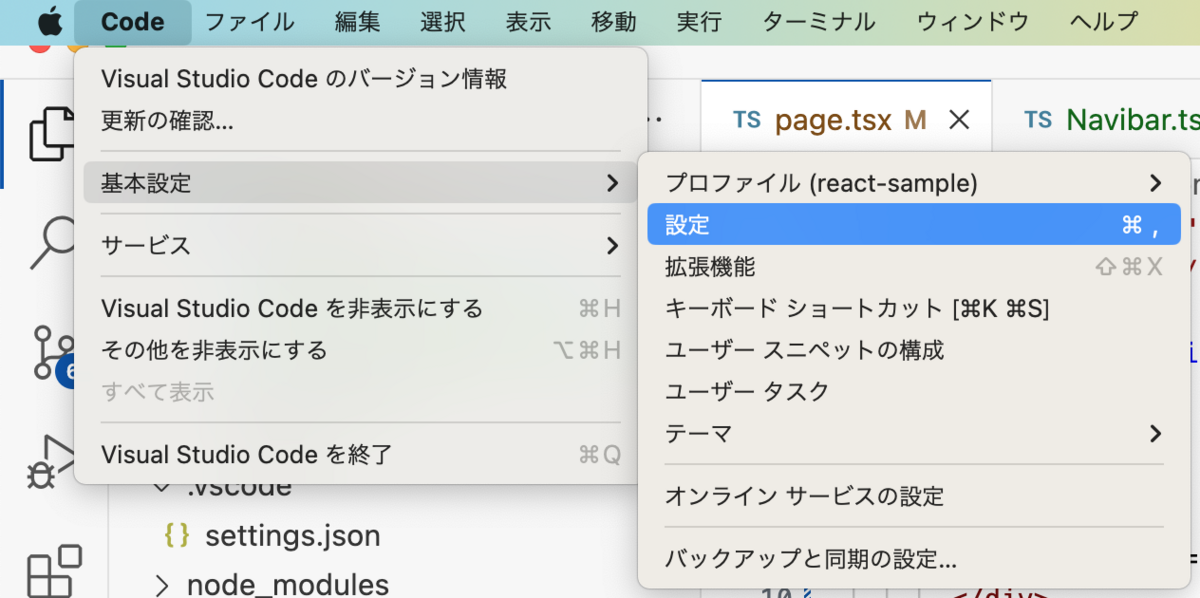This screenshot has height=598, width=1200.
Task: Switch to the Navibar.tsx tab
Action: pos(1110,121)
